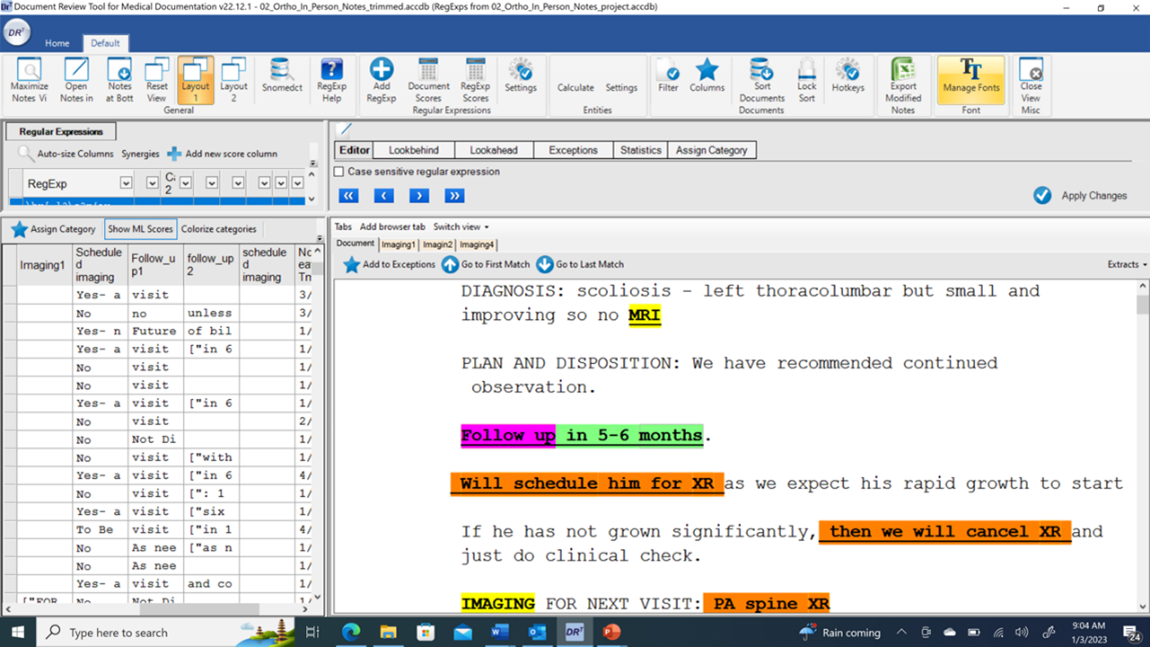
Task: Toggle the Show ML Scores button
Action: [140, 229]
